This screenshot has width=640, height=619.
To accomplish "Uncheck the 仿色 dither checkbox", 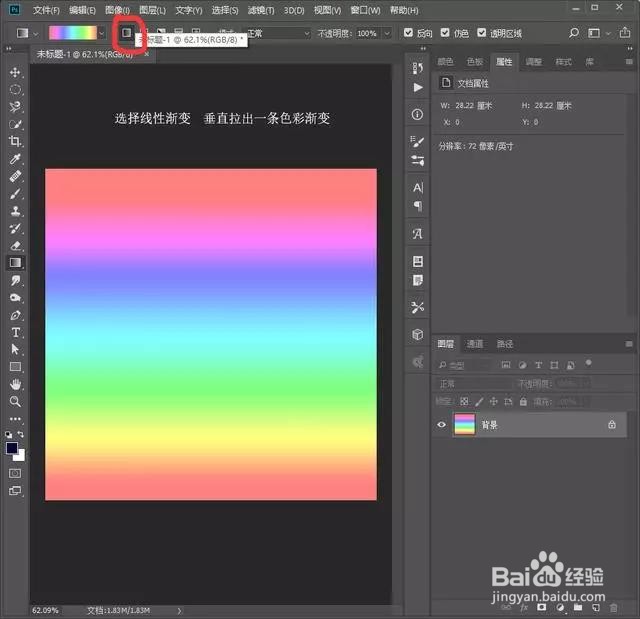I will [x=445, y=33].
